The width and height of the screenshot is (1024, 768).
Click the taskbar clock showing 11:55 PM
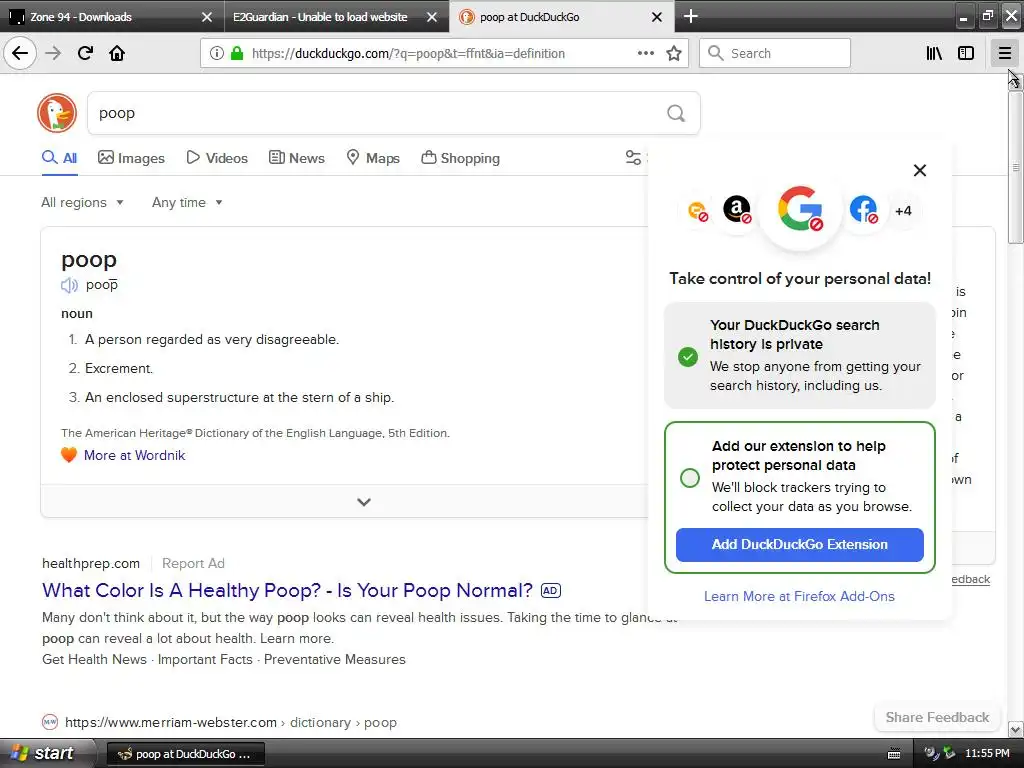pyautogui.click(x=987, y=754)
